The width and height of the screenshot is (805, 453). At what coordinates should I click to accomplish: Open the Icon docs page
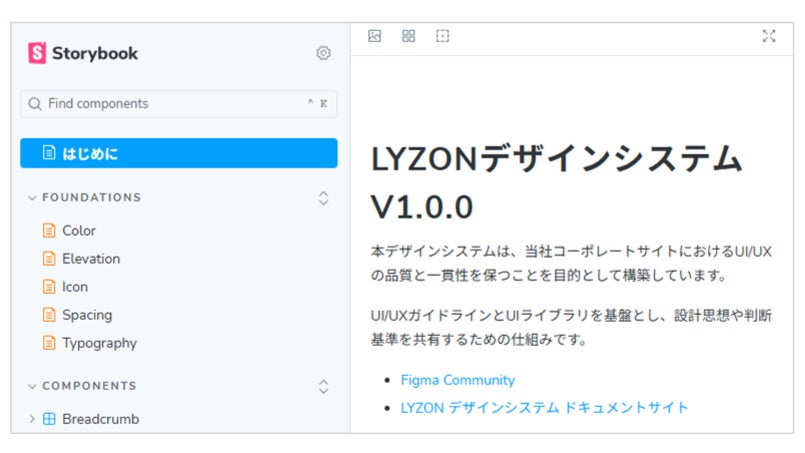point(75,287)
